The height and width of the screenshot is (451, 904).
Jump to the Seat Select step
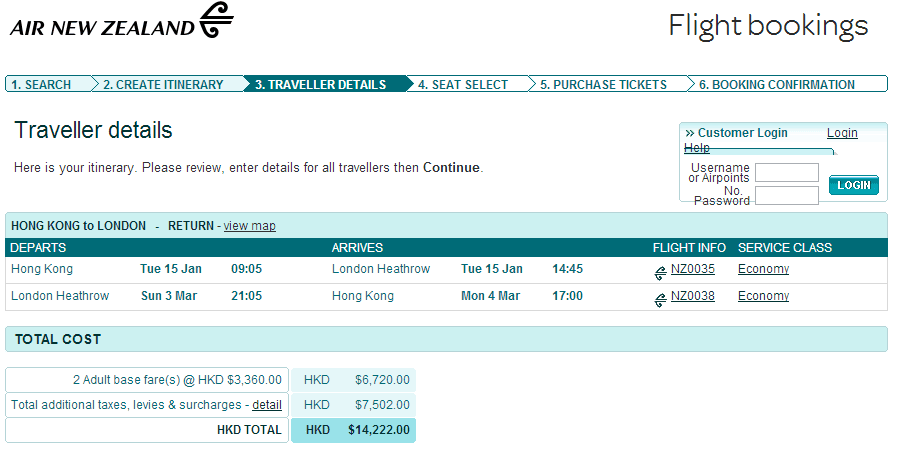(x=464, y=85)
